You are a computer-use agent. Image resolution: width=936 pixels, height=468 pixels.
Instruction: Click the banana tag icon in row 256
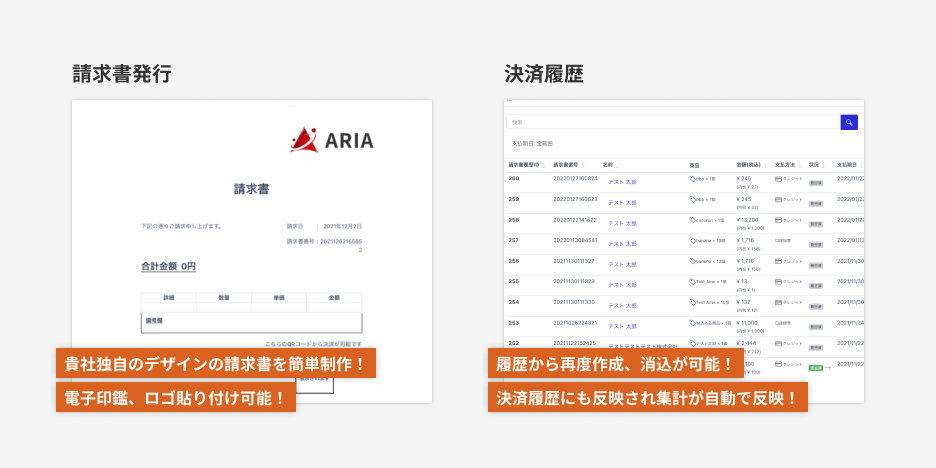point(692,261)
